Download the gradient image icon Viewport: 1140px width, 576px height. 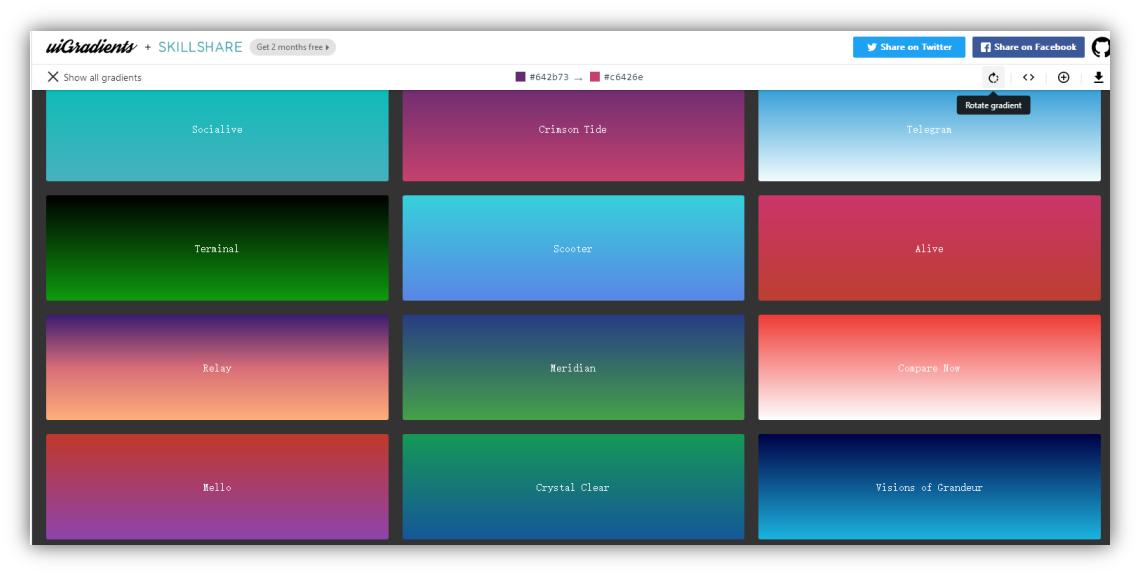tap(1099, 77)
